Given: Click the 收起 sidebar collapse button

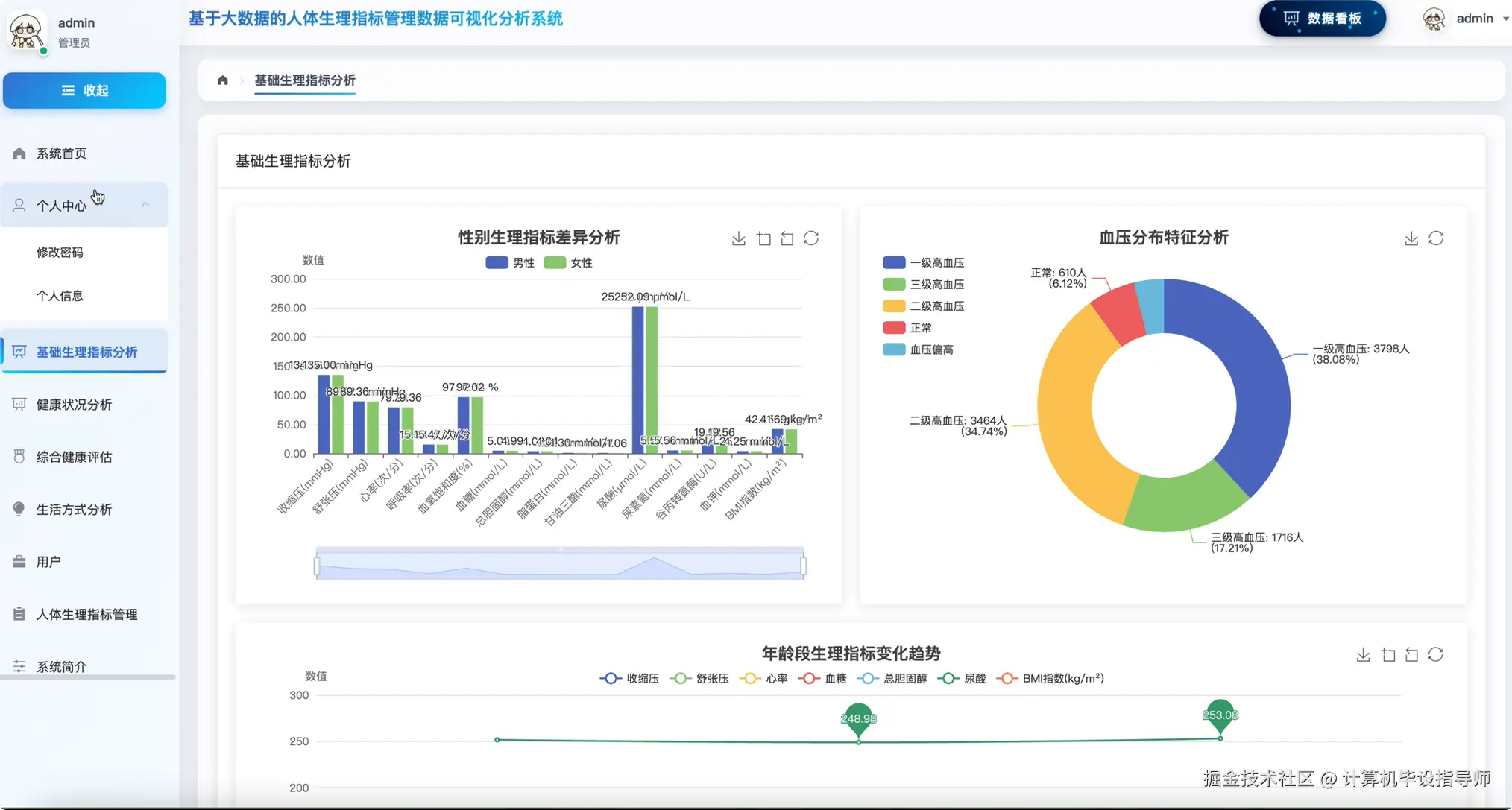Looking at the screenshot, I should (x=84, y=90).
